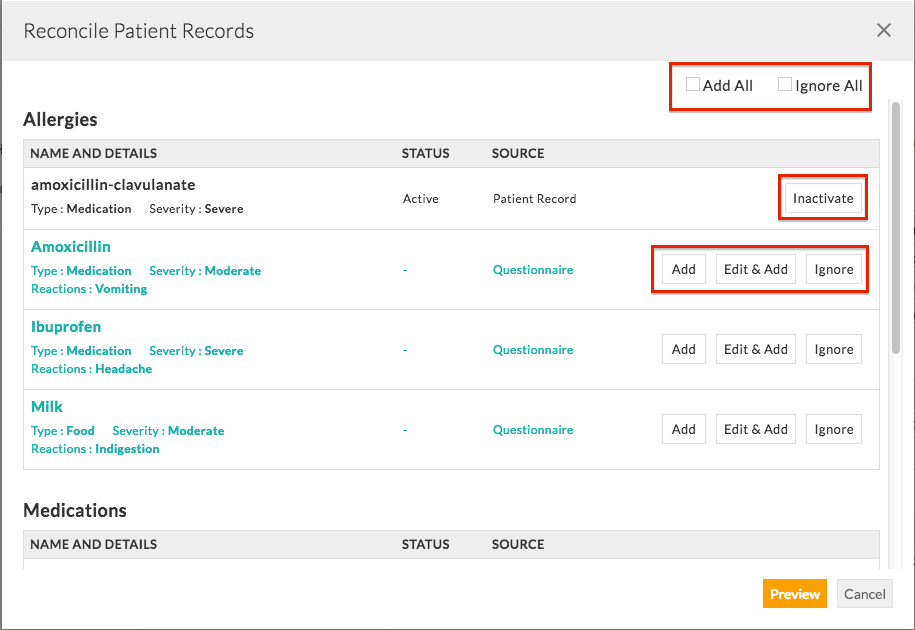Add the Amoxicillin allergy

(683, 268)
